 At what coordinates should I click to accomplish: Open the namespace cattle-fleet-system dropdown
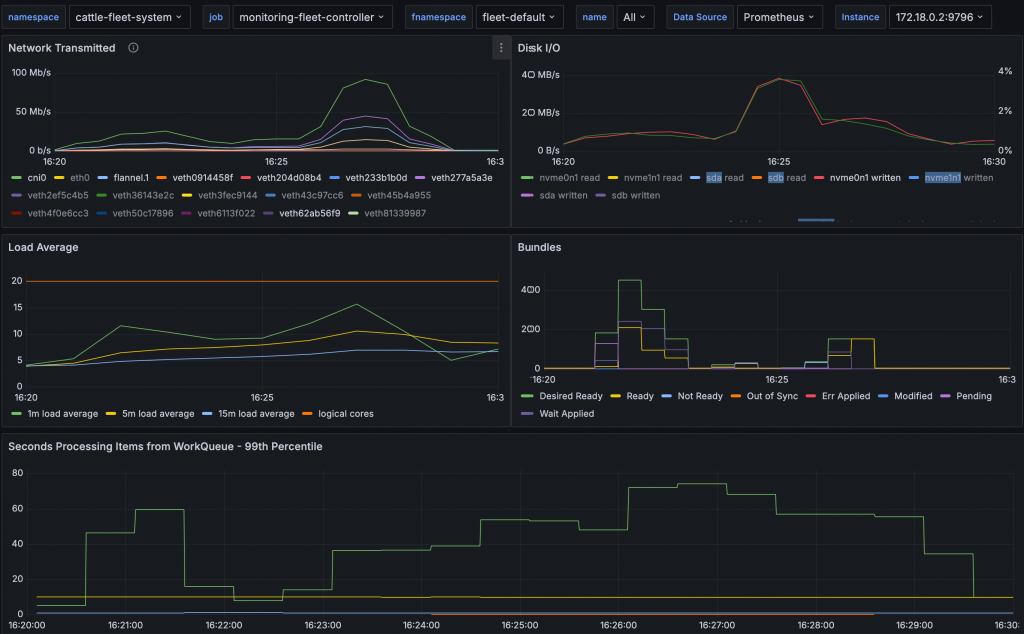(x=132, y=17)
